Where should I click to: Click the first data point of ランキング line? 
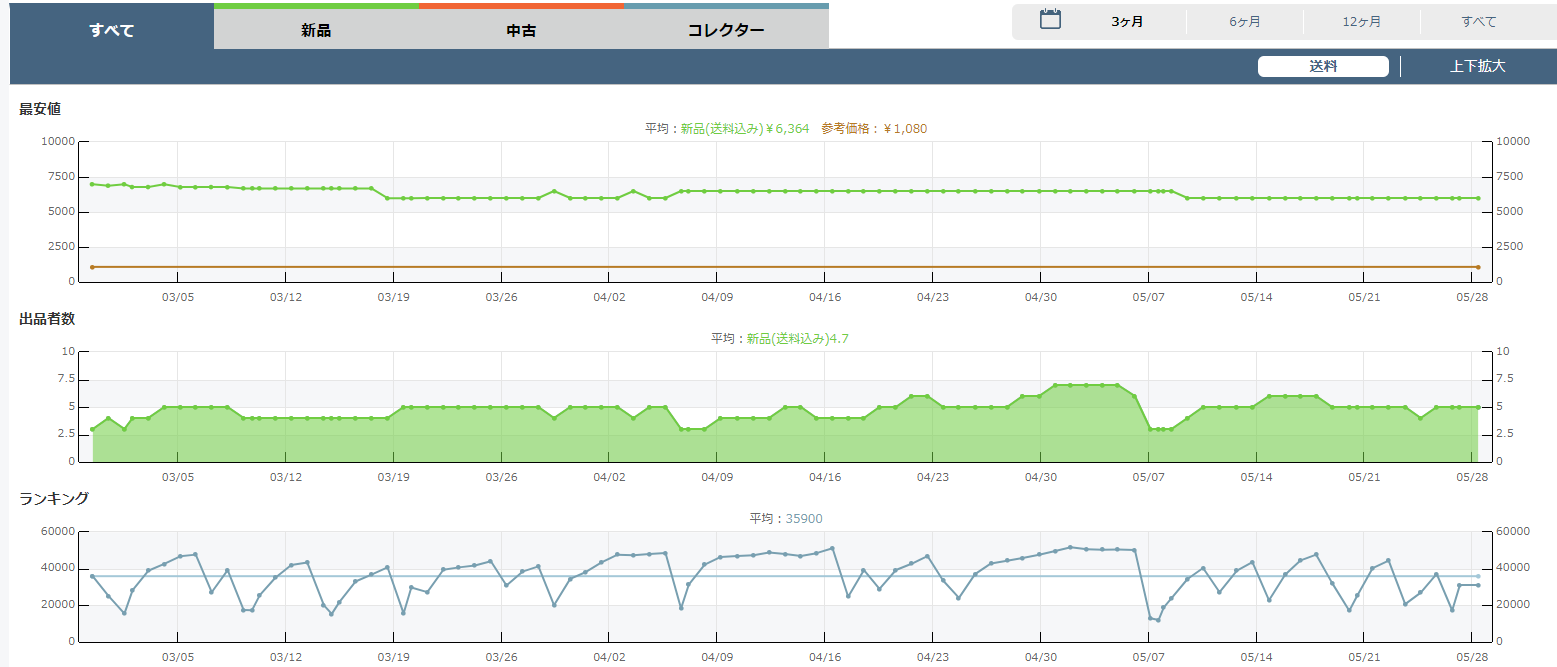tap(92, 576)
